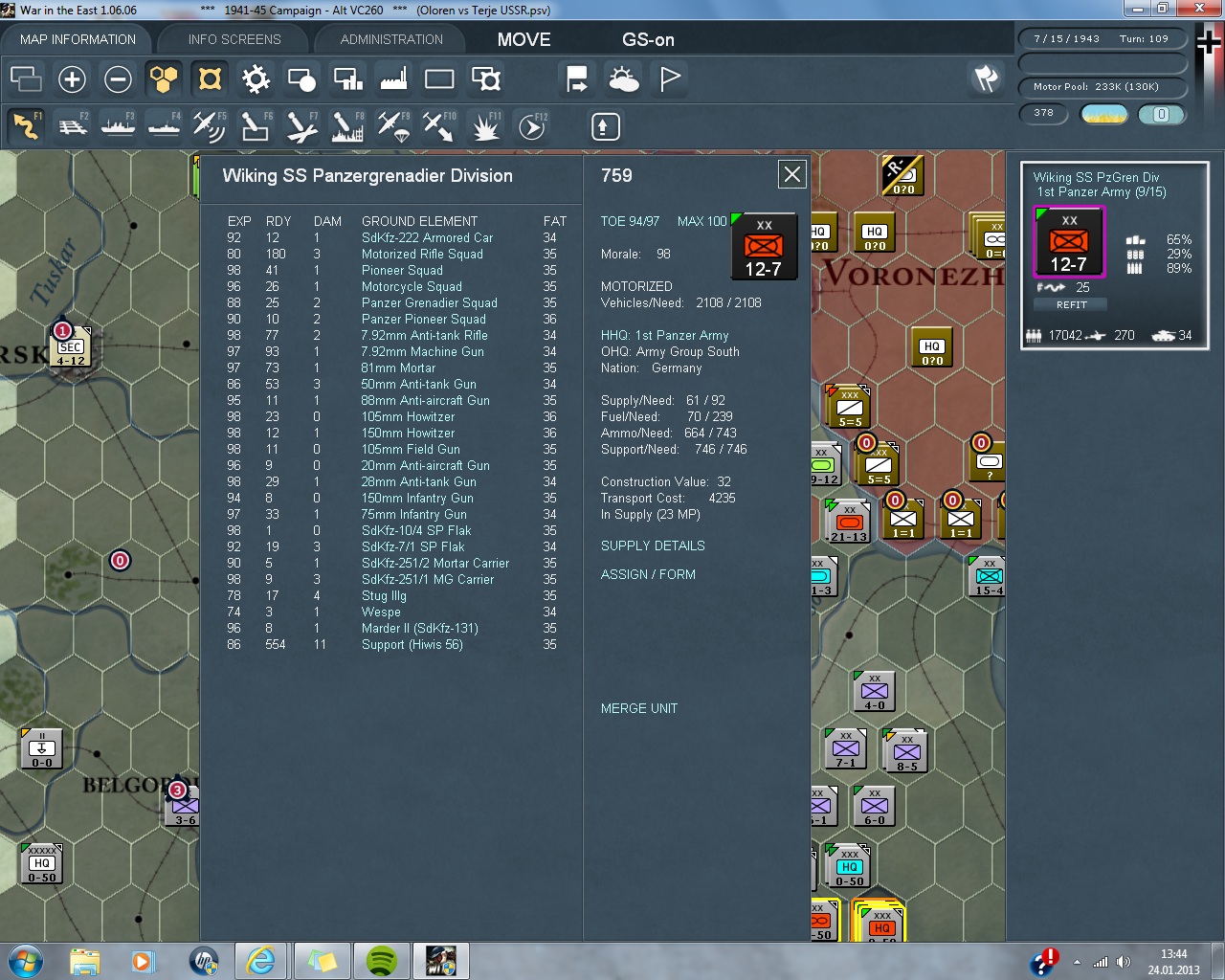Select the 4-0 infantry counter on the map
Screen dimensions: 1225x980
tap(875, 691)
